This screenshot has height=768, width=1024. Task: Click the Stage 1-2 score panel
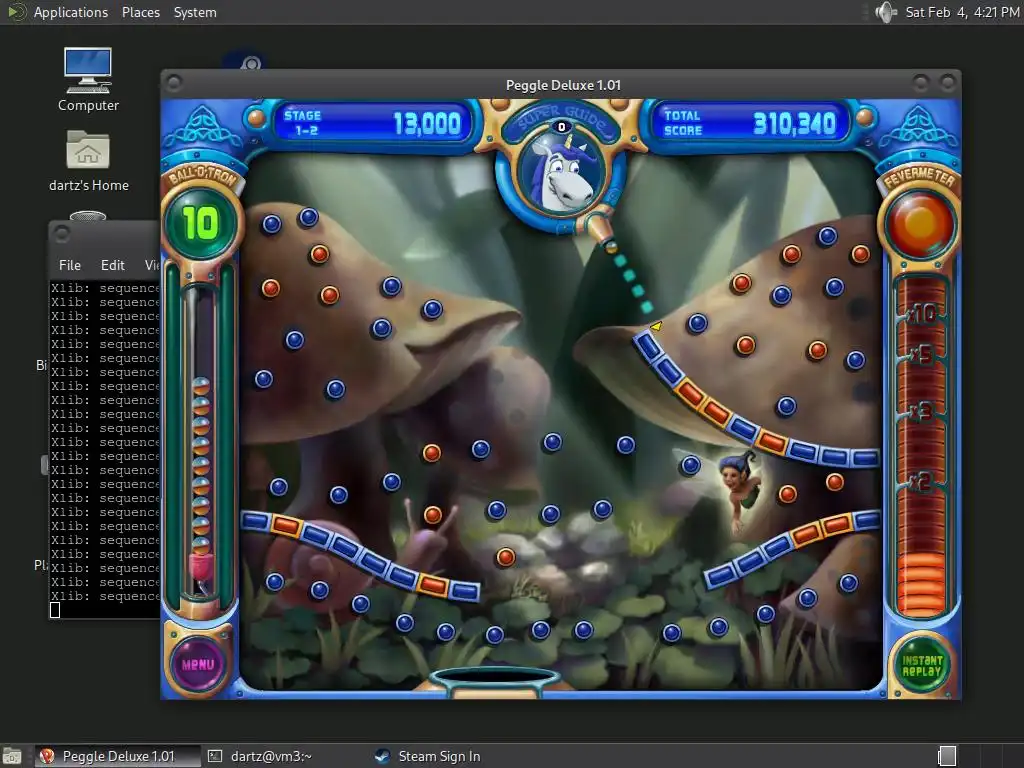click(x=372, y=123)
